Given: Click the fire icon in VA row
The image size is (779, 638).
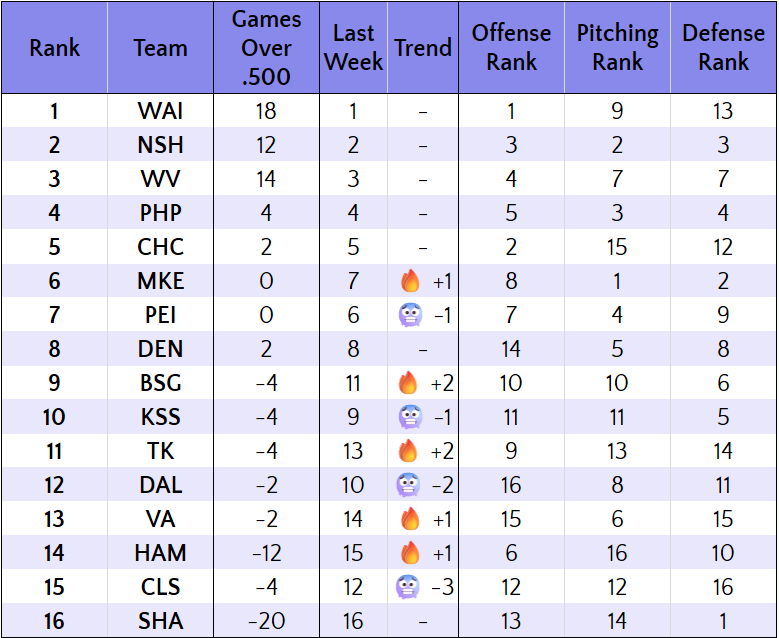Looking at the screenshot, I should pyautogui.click(x=408, y=520).
